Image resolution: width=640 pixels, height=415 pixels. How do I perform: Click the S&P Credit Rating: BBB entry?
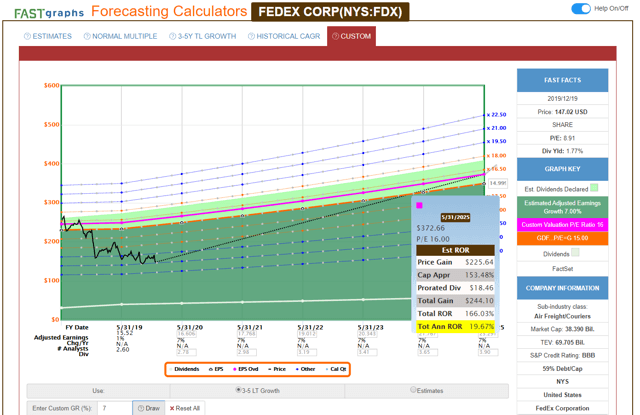pyautogui.click(x=562, y=355)
